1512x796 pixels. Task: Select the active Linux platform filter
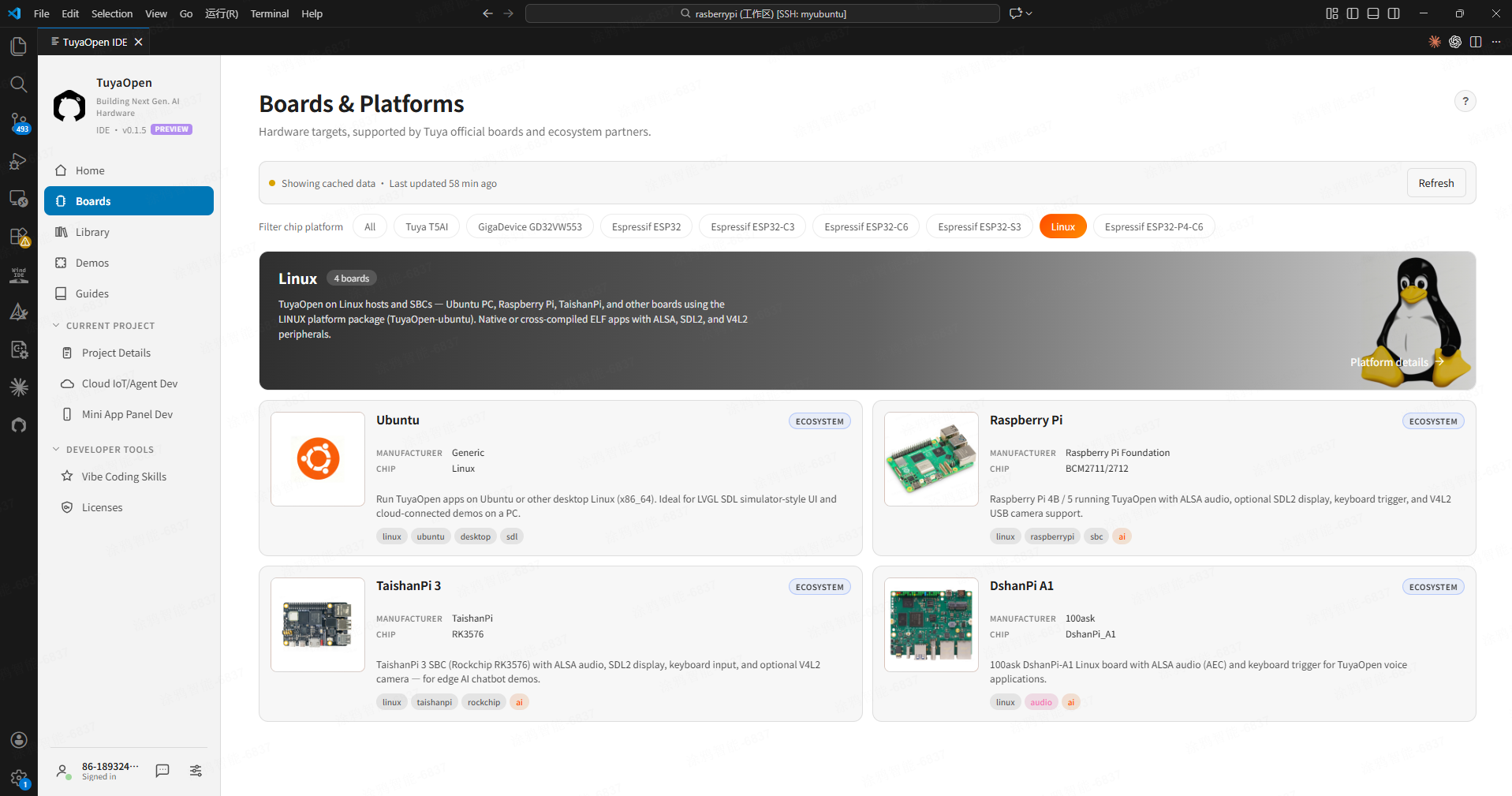tap(1063, 226)
